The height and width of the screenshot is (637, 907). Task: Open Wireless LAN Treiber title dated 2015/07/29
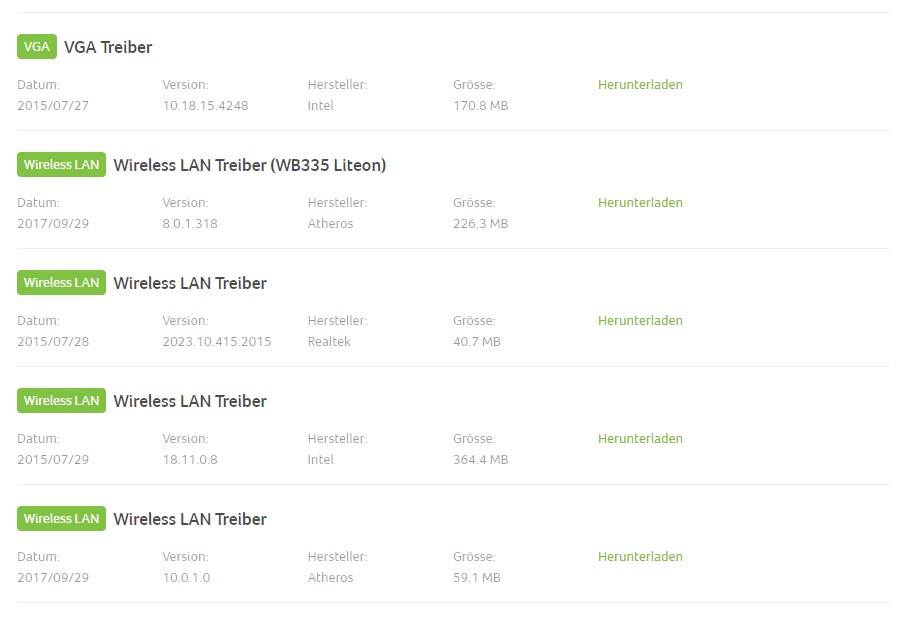[190, 401]
